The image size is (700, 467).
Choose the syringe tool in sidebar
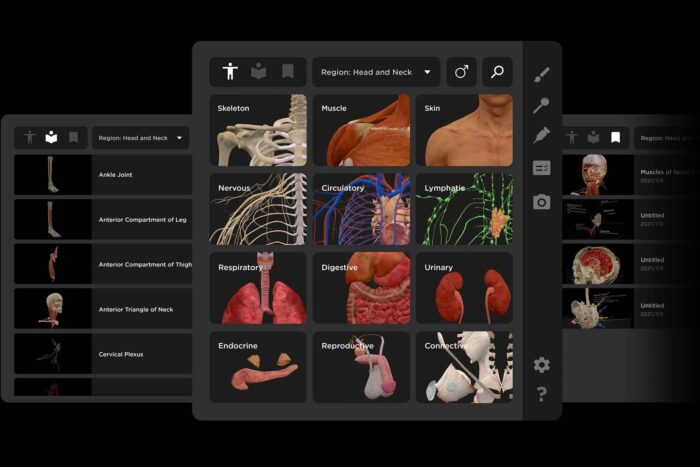(x=541, y=135)
